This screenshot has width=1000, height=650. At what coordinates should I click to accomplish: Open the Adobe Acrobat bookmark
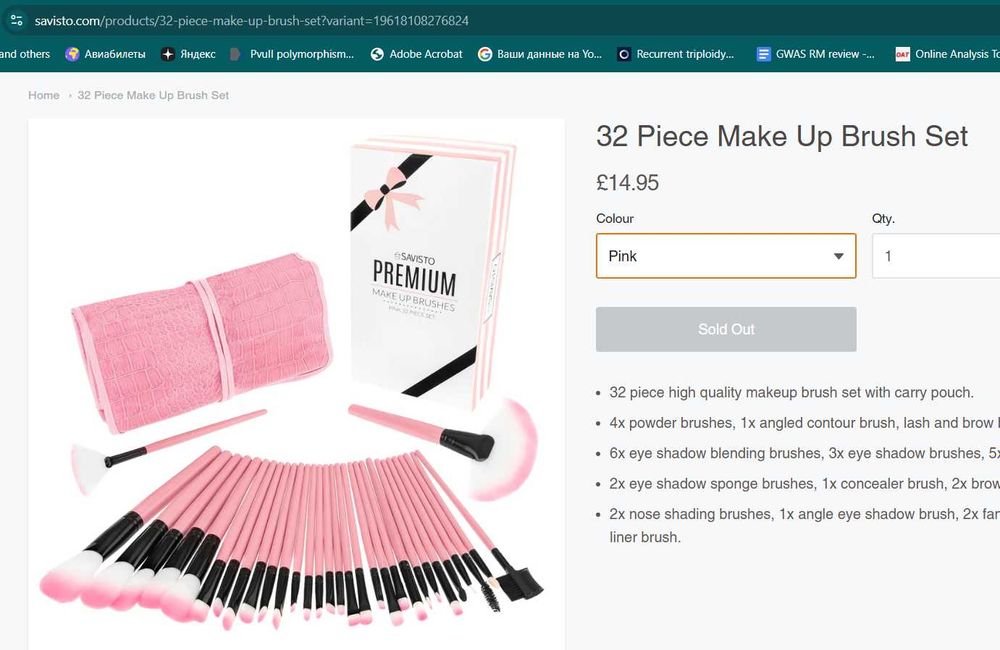[x=417, y=54]
